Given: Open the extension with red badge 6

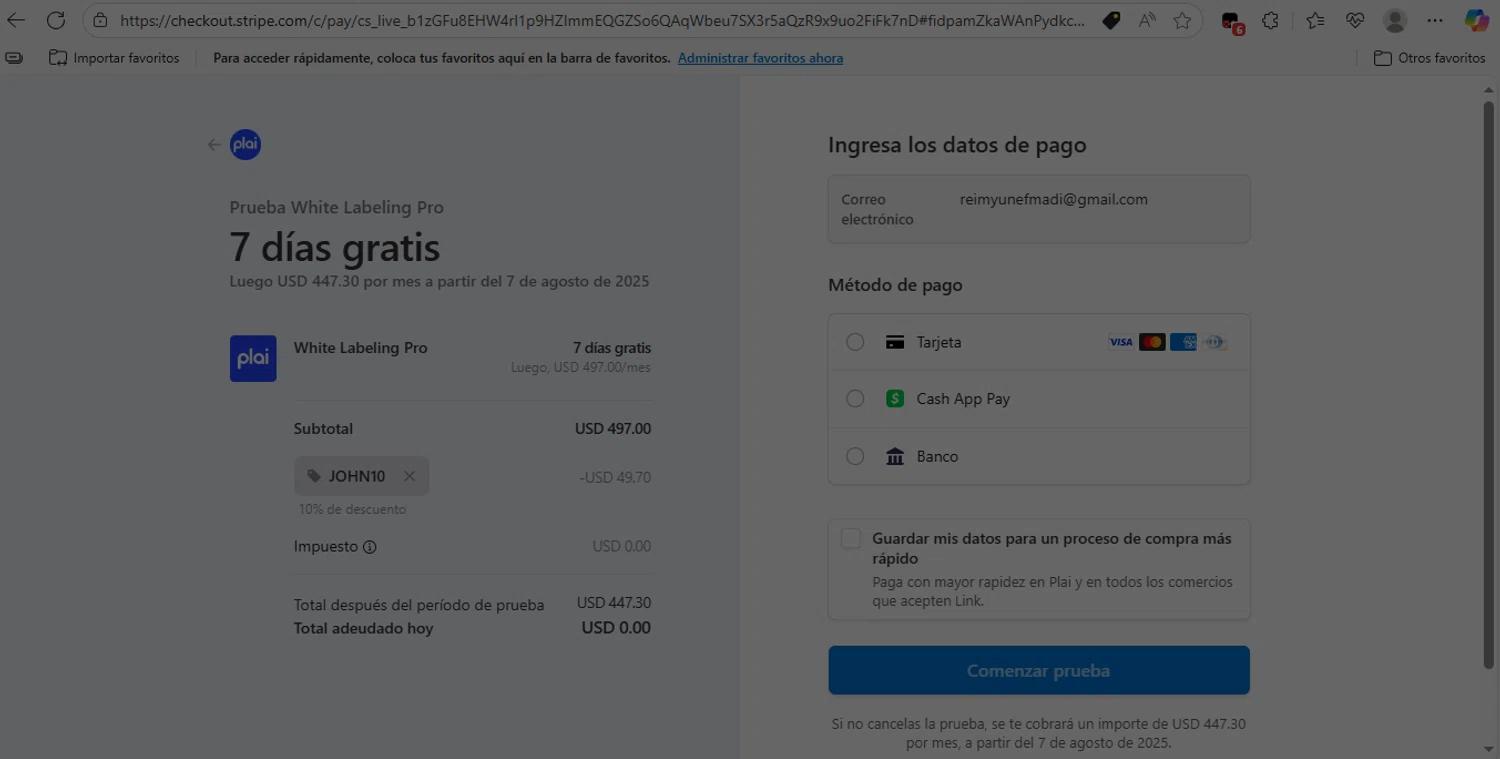Looking at the screenshot, I should tap(1232, 21).
